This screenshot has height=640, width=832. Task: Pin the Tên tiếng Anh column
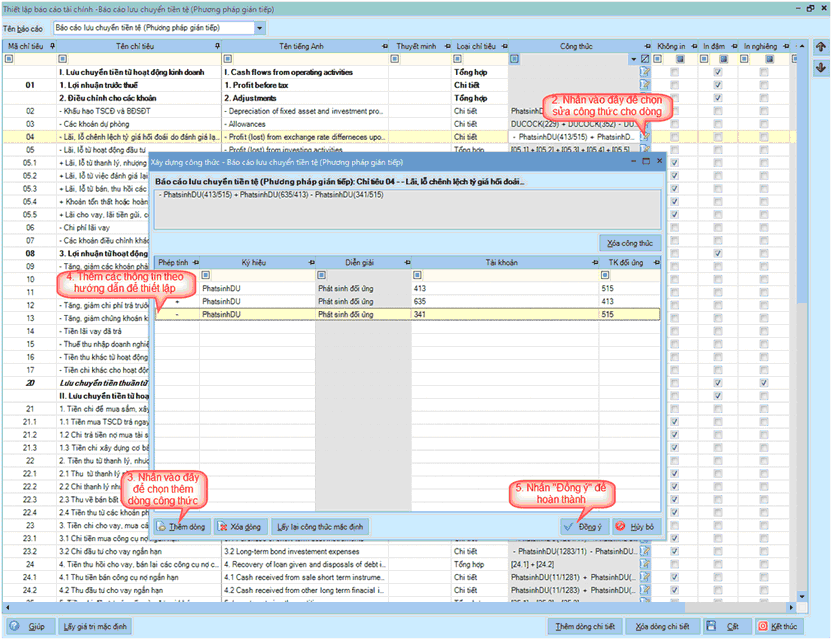click(x=385, y=46)
